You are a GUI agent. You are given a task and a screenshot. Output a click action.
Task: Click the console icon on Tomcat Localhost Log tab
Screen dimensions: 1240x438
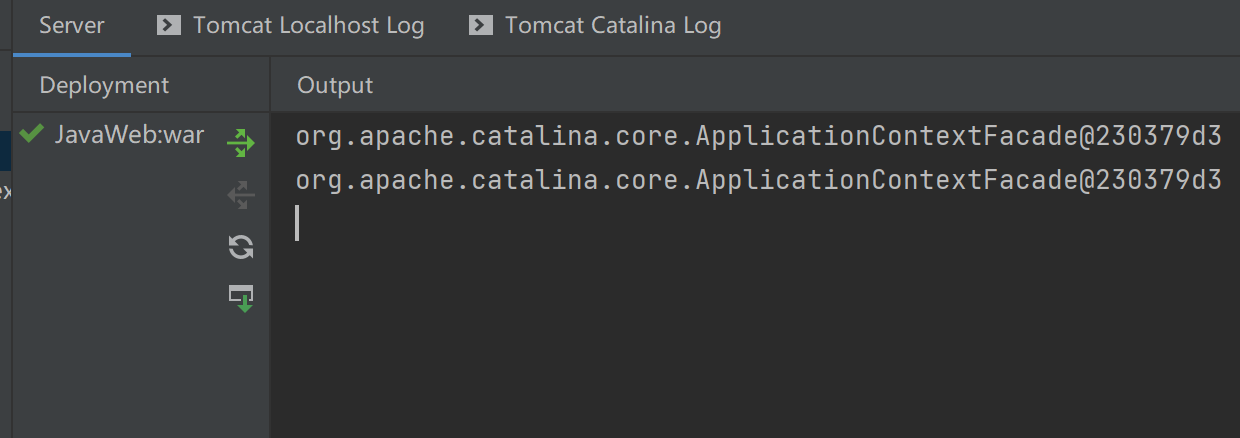pos(169,25)
